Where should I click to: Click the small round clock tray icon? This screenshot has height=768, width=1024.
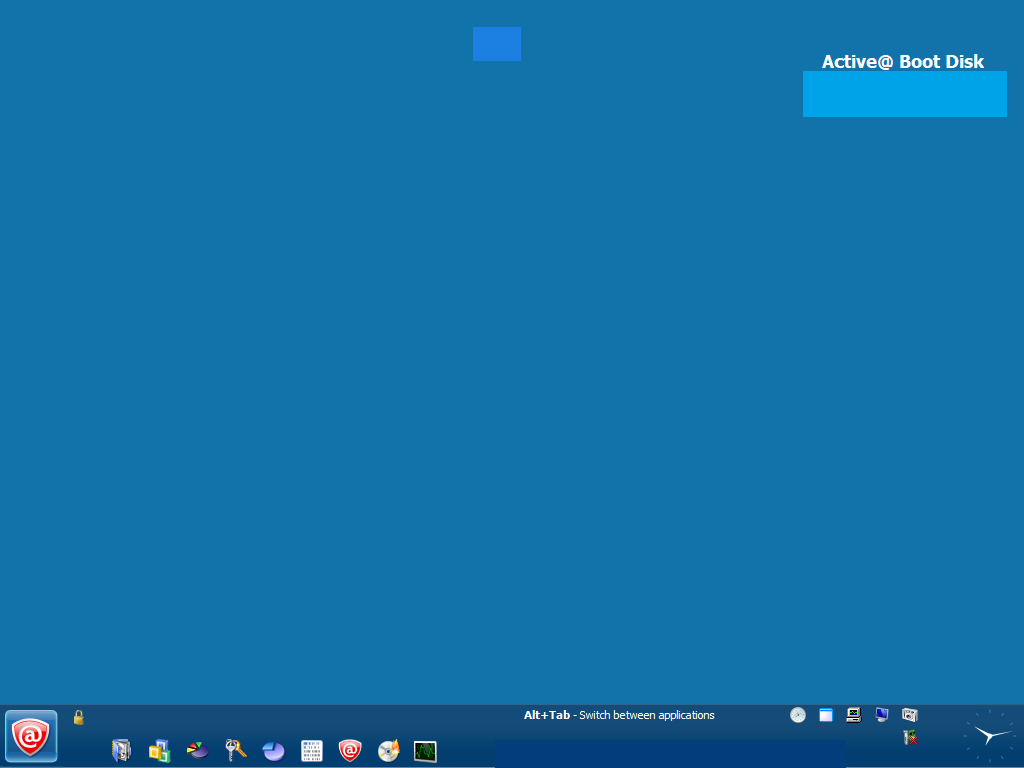point(797,715)
